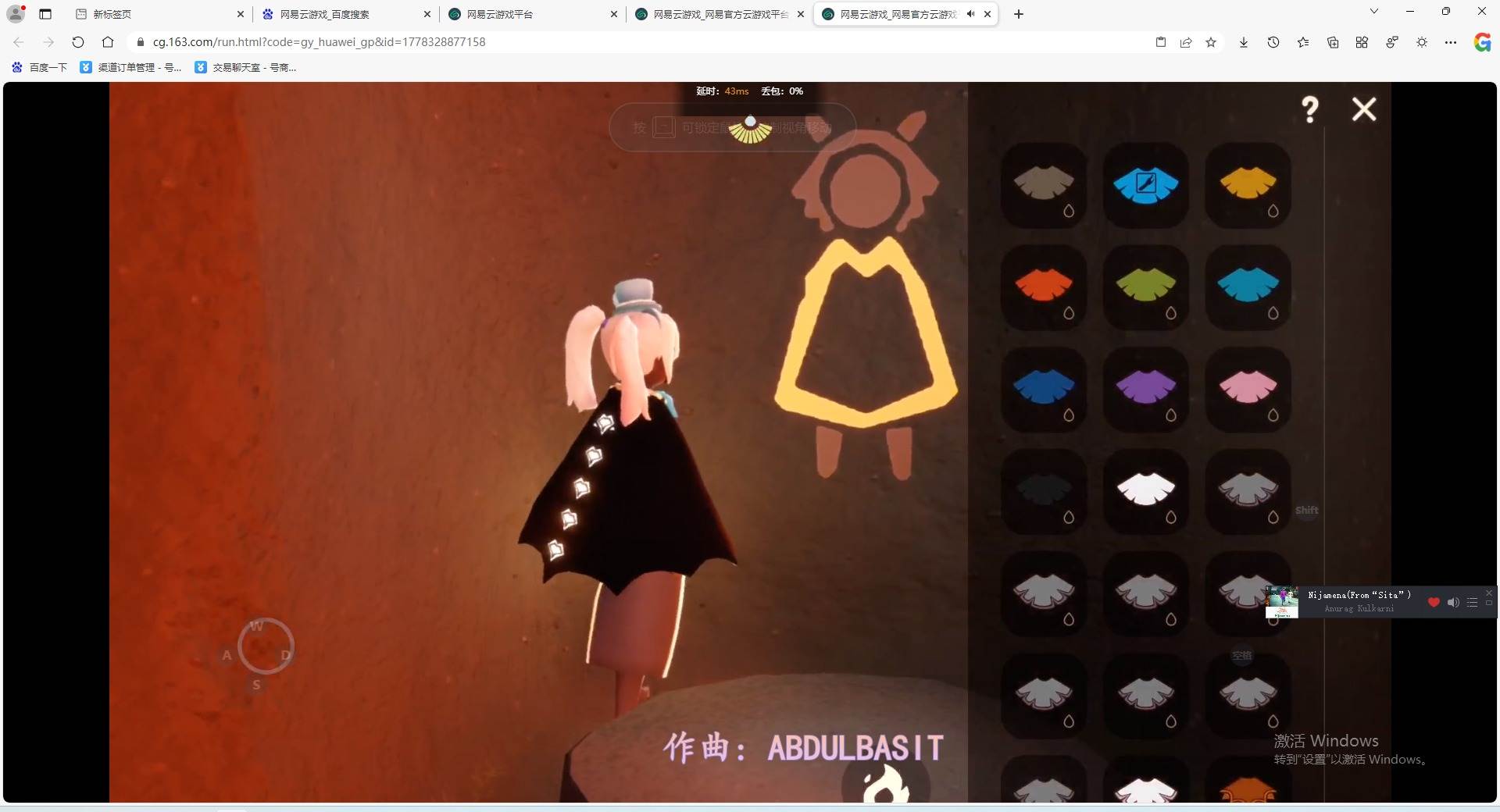Screen dimensions: 1500x812
Task: Select the brown cape swatch
Action: point(1044,185)
